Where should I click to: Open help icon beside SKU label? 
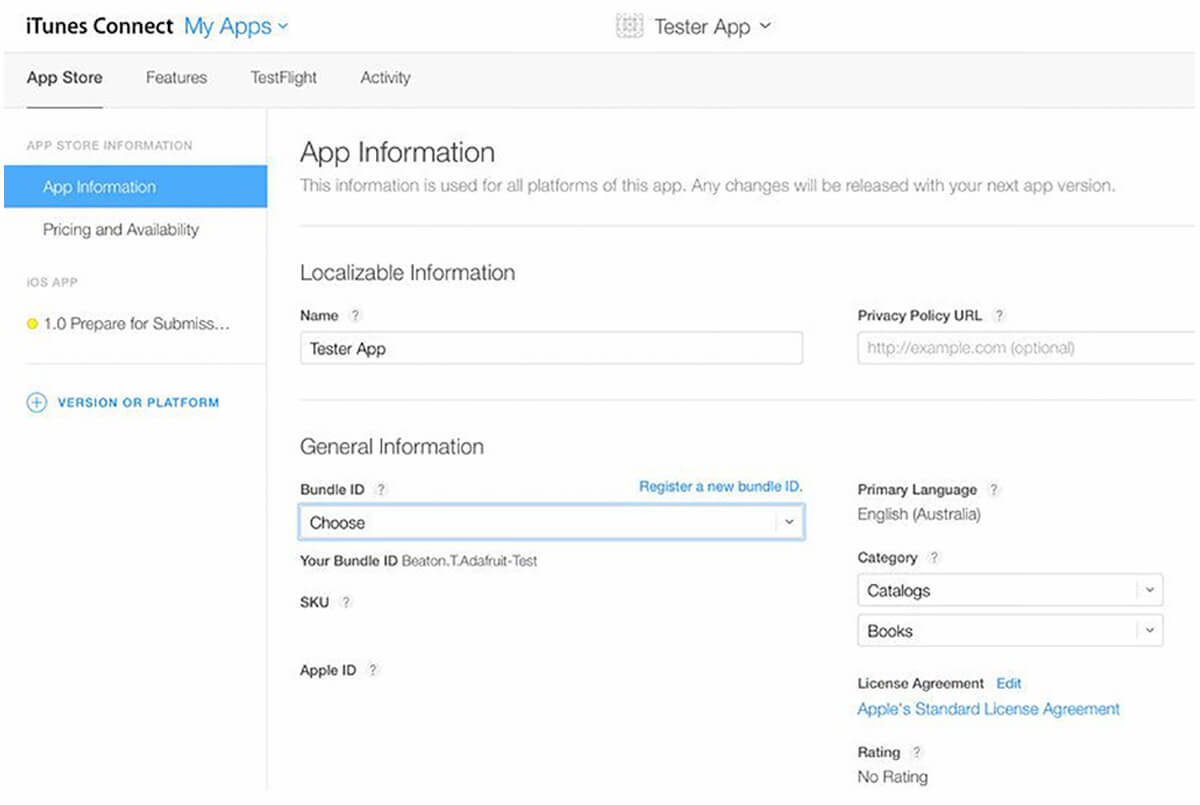pyautogui.click(x=346, y=602)
